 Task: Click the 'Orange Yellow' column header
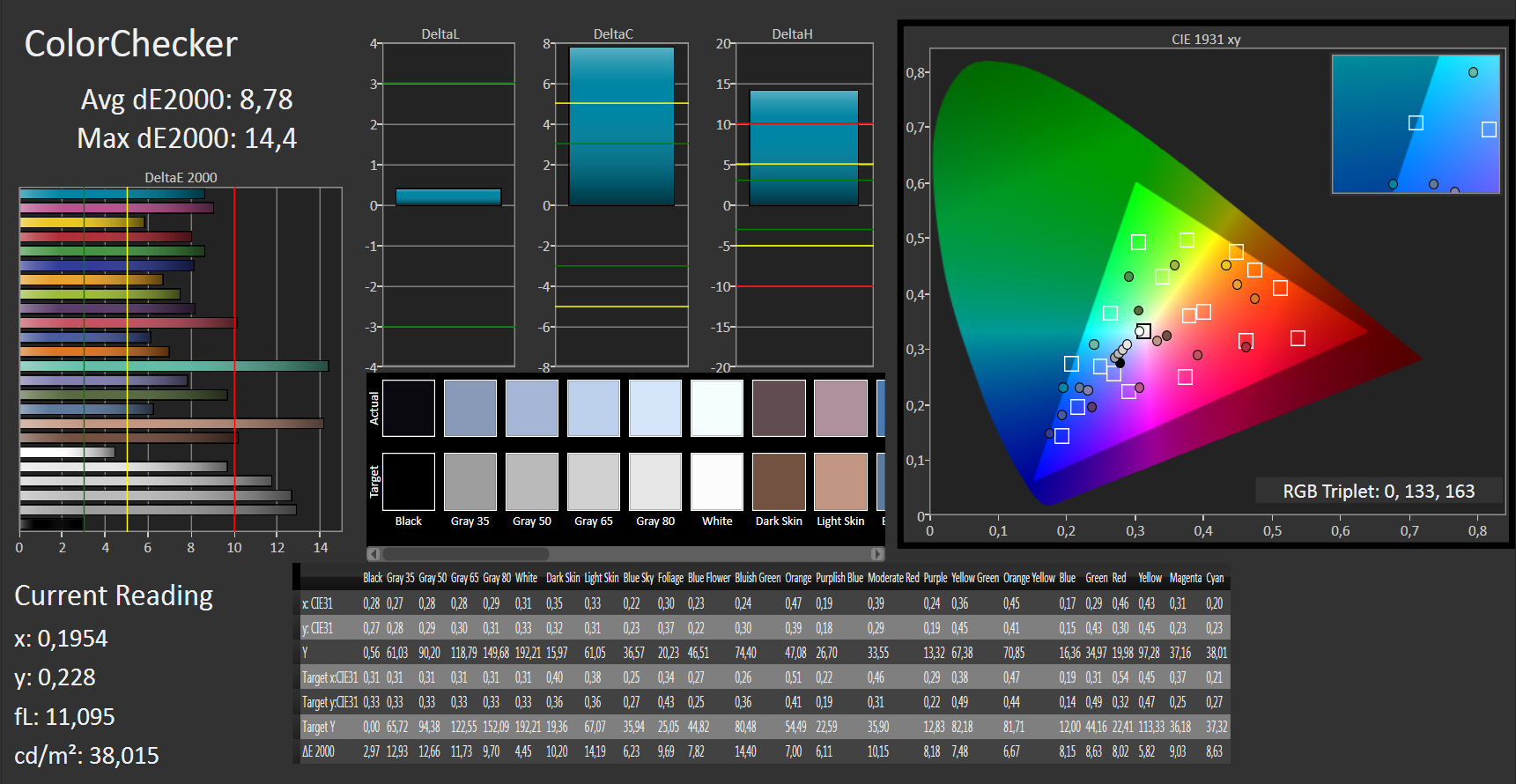click(1029, 578)
